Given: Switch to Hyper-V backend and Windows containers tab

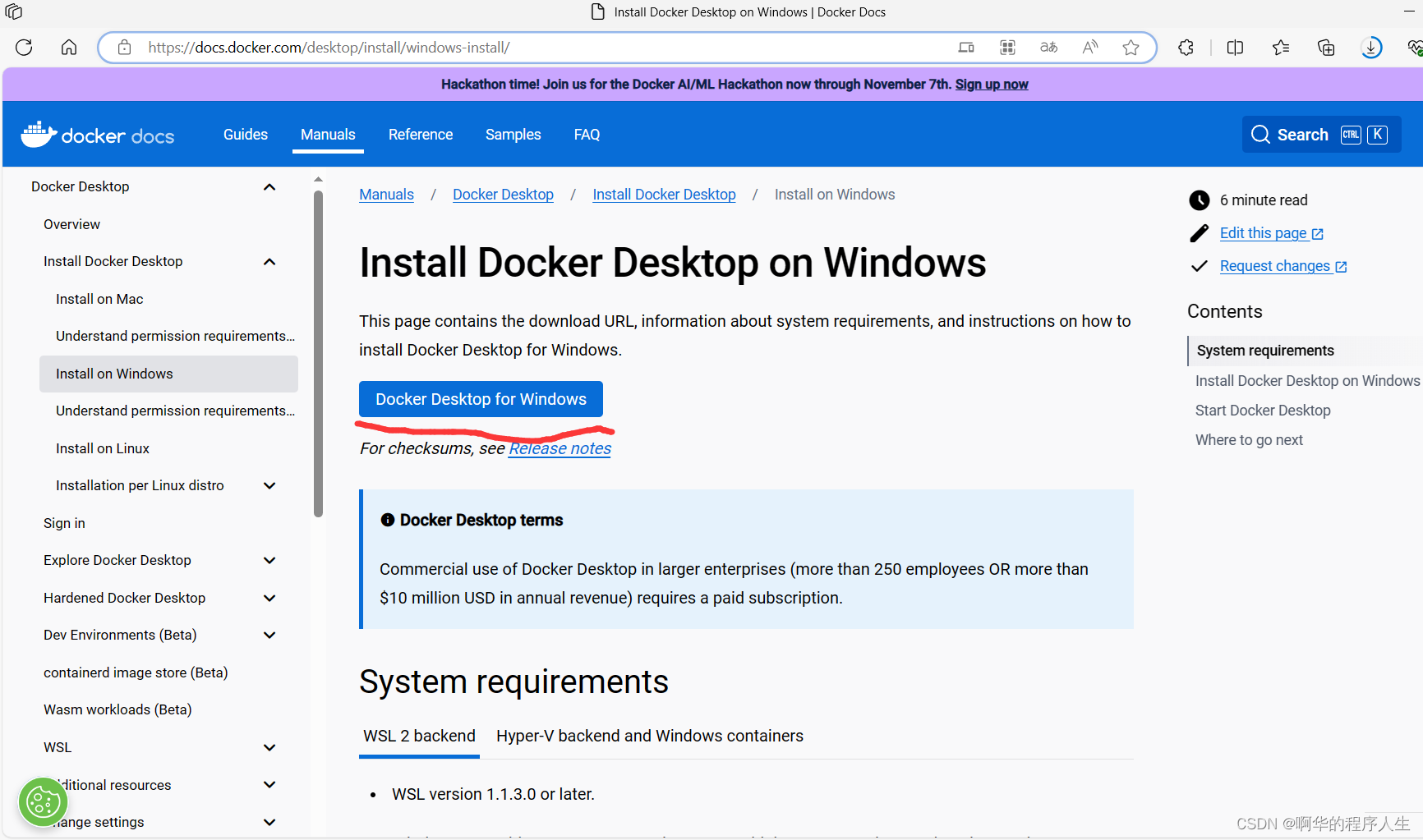Looking at the screenshot, I should click(x=650, y=736).
